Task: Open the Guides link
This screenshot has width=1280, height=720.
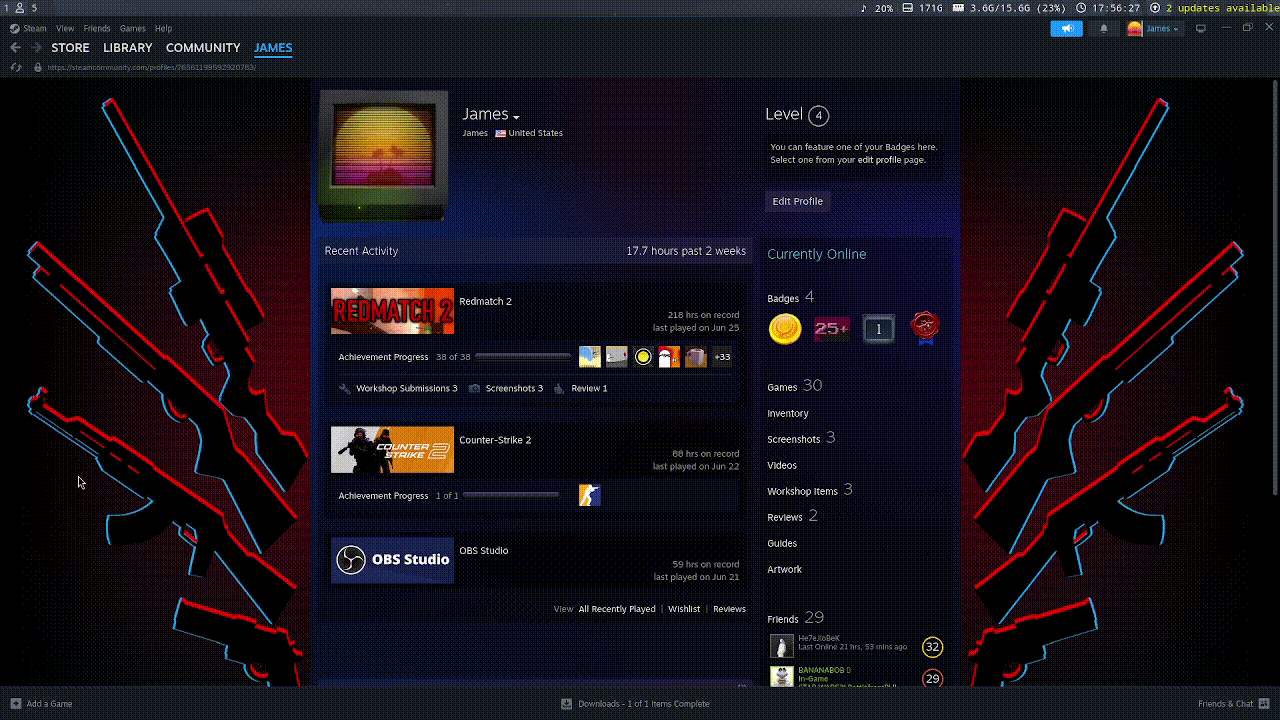Action: 782,543
